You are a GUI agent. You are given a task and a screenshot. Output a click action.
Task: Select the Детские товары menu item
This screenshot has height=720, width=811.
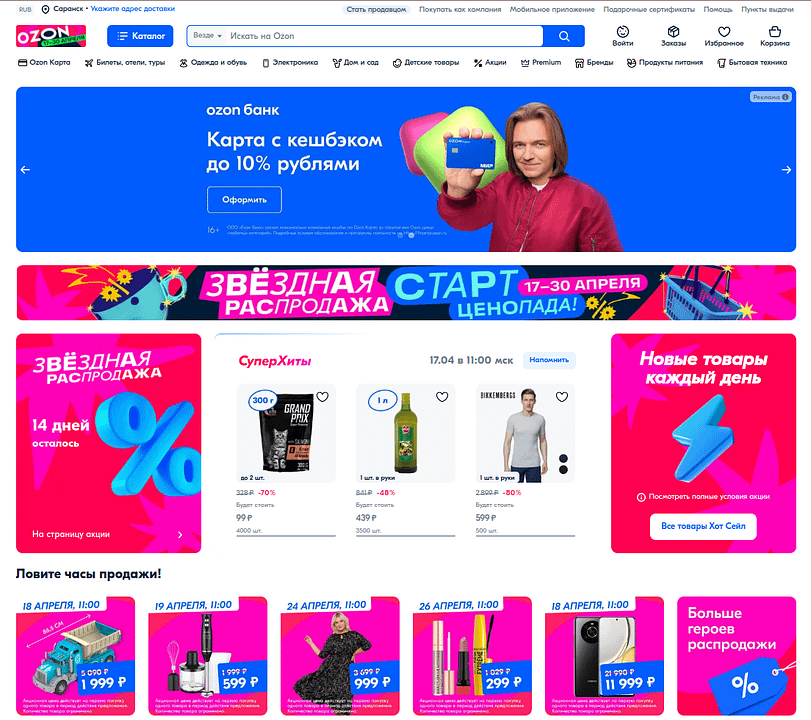[426, 63]
